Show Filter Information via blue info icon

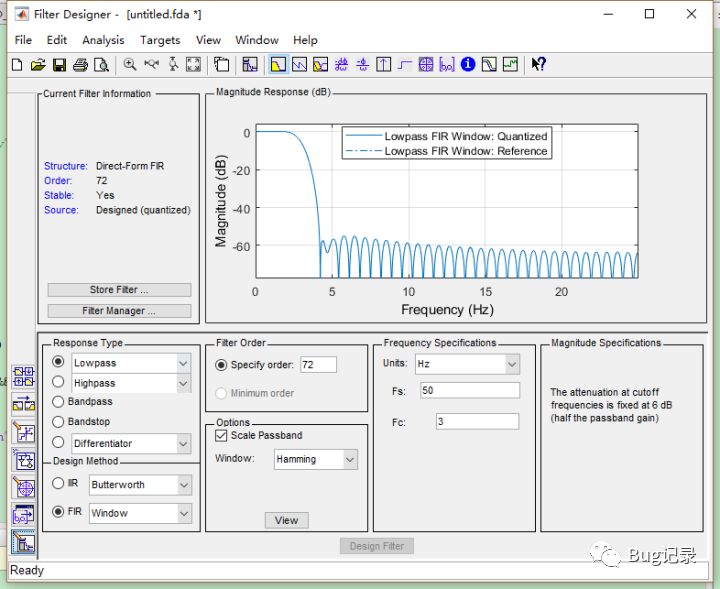coord(467,65)
